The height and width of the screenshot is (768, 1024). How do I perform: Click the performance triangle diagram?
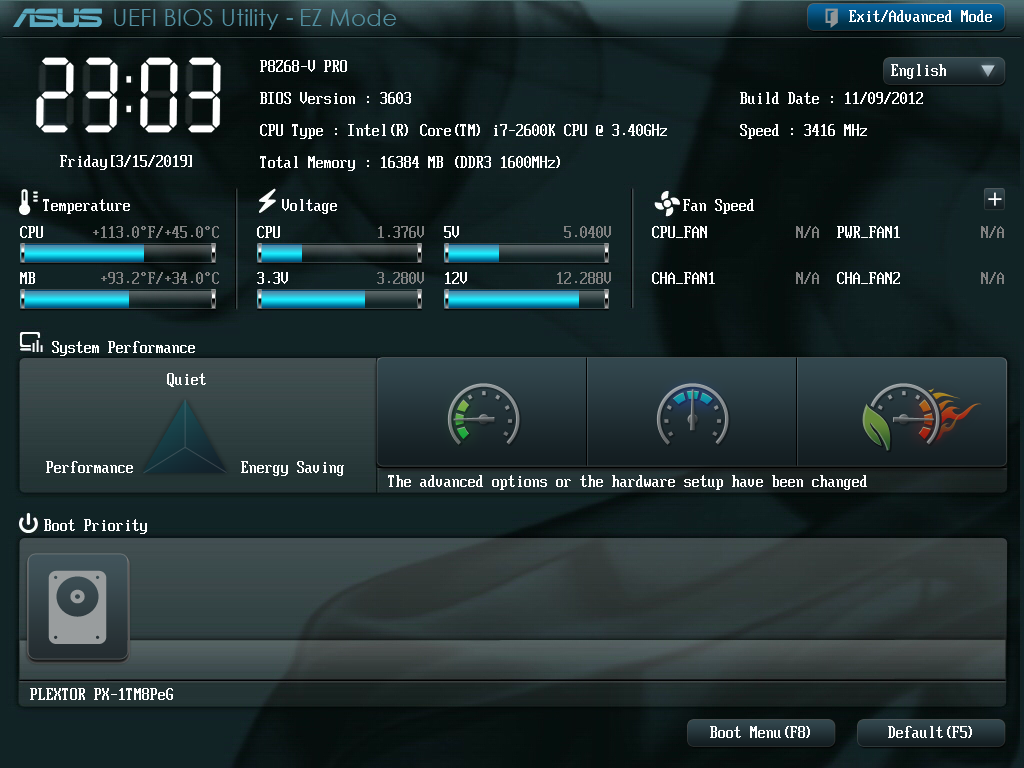185,436
